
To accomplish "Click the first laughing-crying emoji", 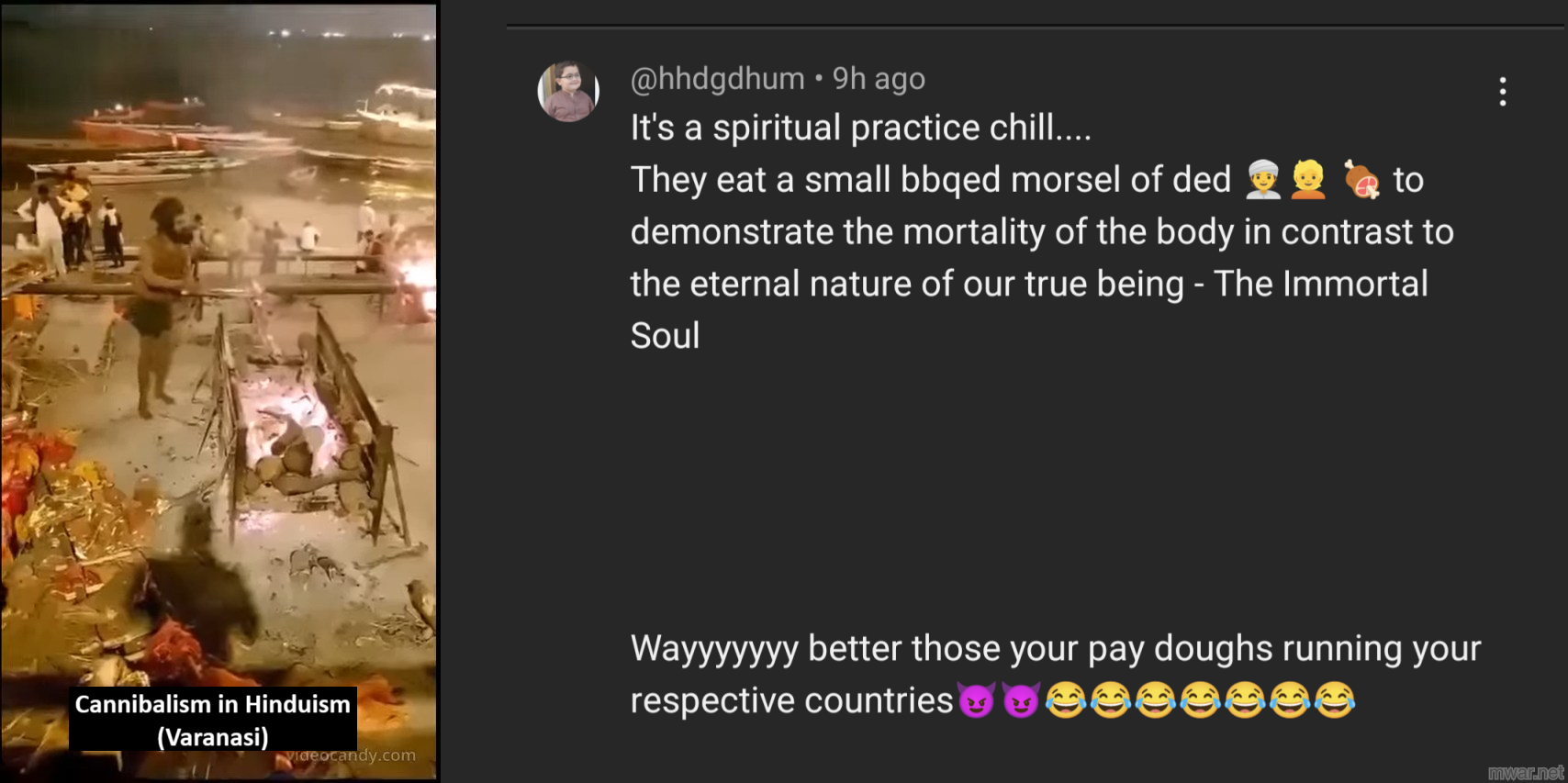I will pyautogui.click(x=1066, y=700).
